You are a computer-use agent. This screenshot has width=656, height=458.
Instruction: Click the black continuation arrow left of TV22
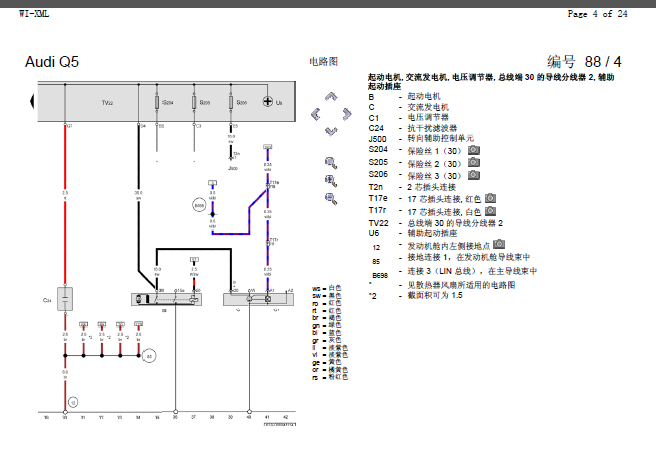point(32,101)
